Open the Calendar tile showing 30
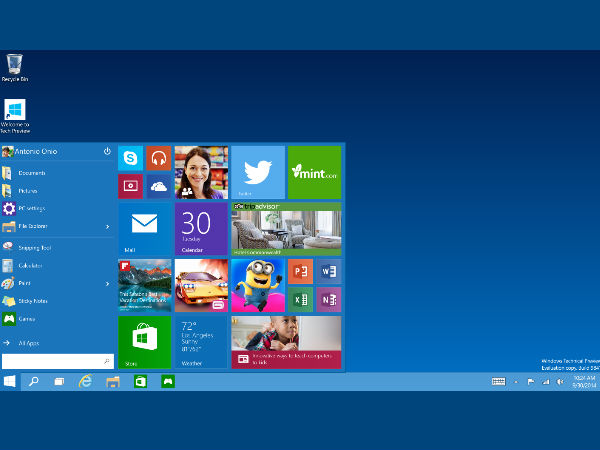 click(x=201, y=229)
